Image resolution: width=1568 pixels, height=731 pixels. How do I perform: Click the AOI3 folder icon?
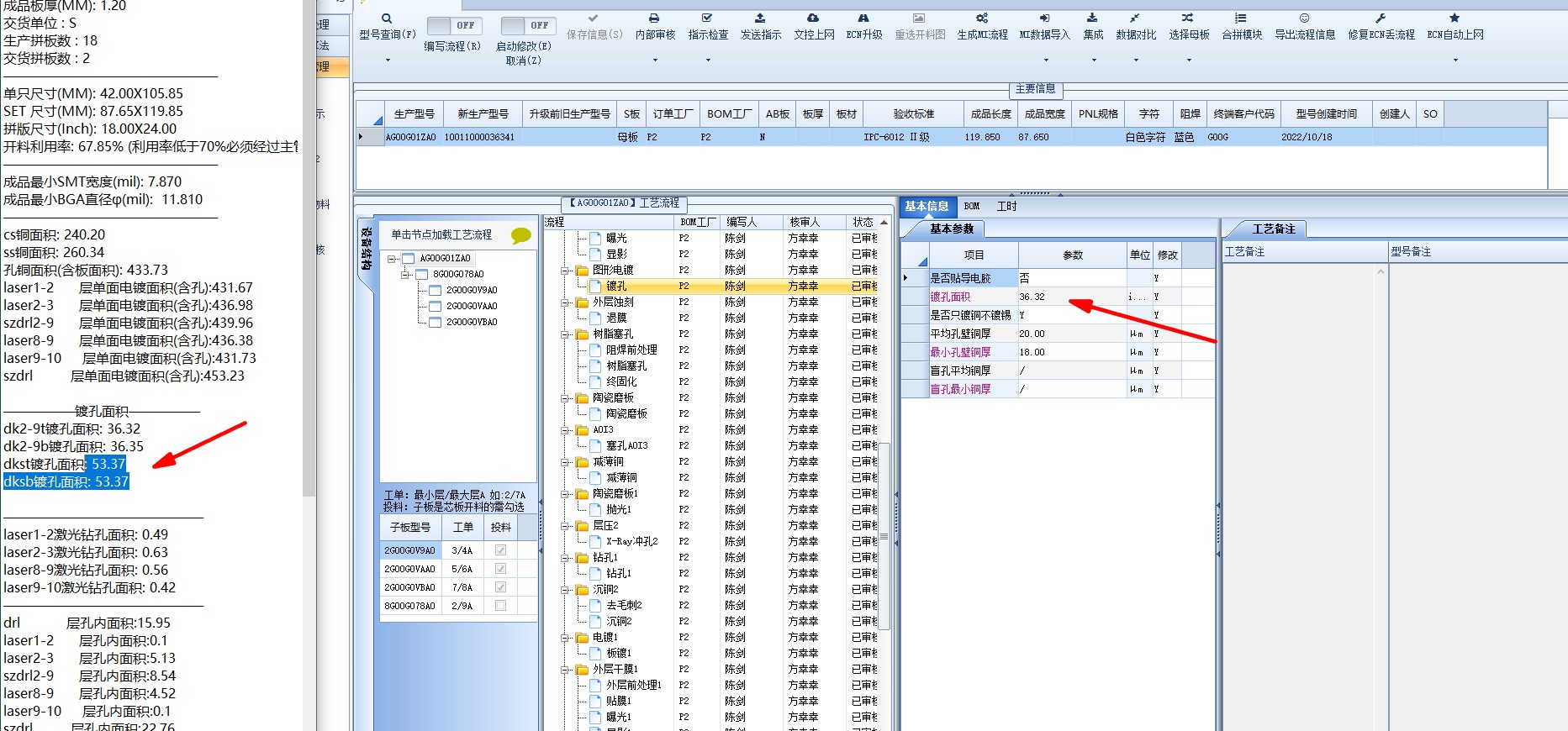point(582,430)
